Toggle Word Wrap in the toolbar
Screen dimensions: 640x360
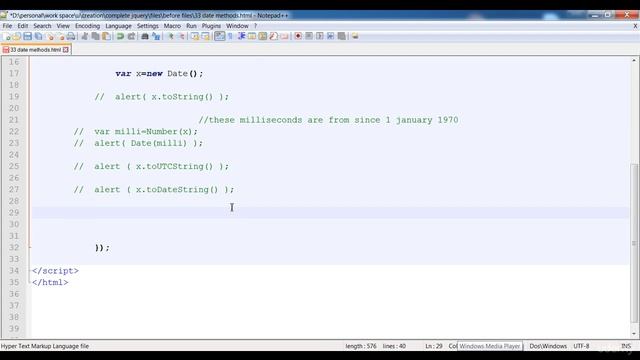point(220,36)
